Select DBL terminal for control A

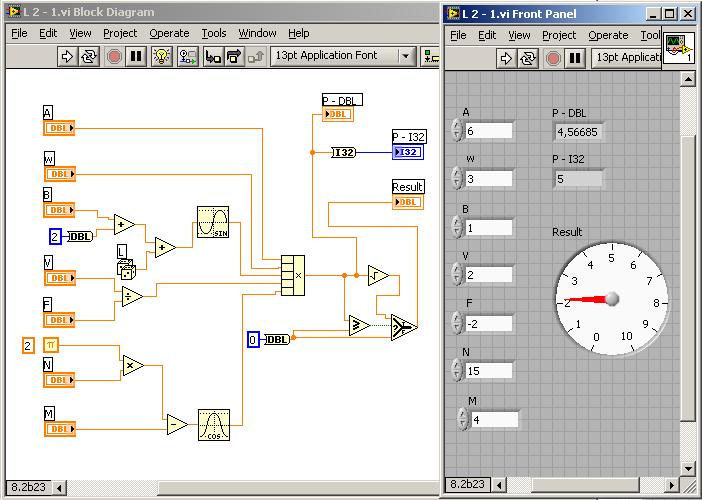click(59, 128)
